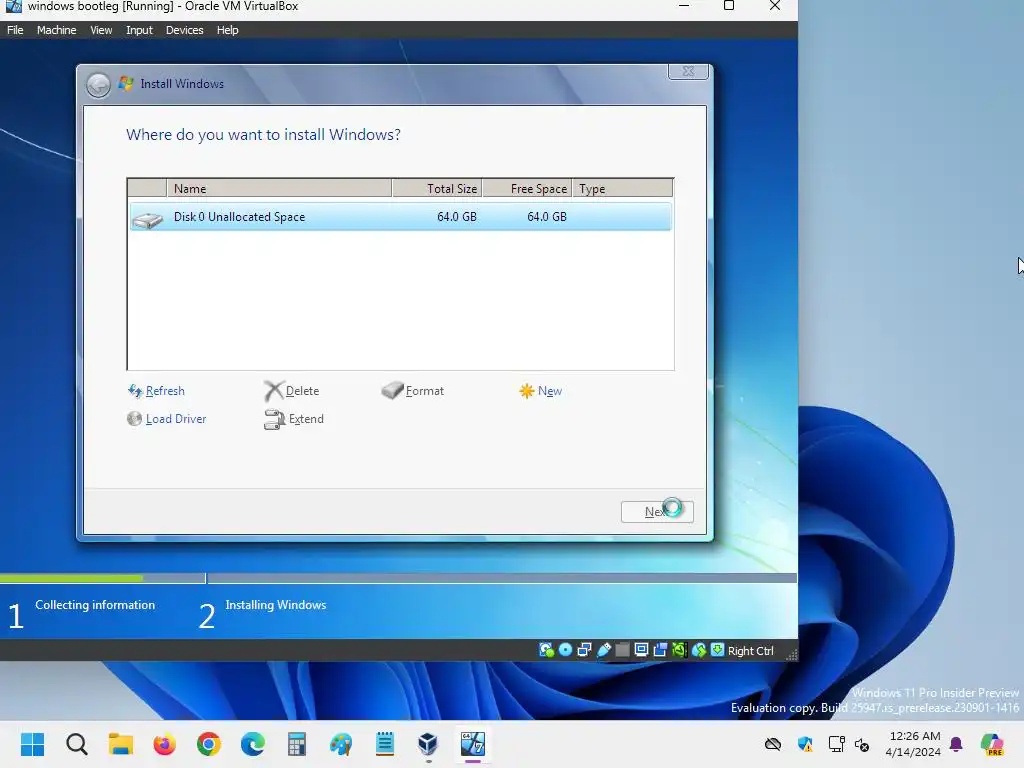Click the Load Driver link
This screenshot has height=768, width=1024.
(167, 419)
